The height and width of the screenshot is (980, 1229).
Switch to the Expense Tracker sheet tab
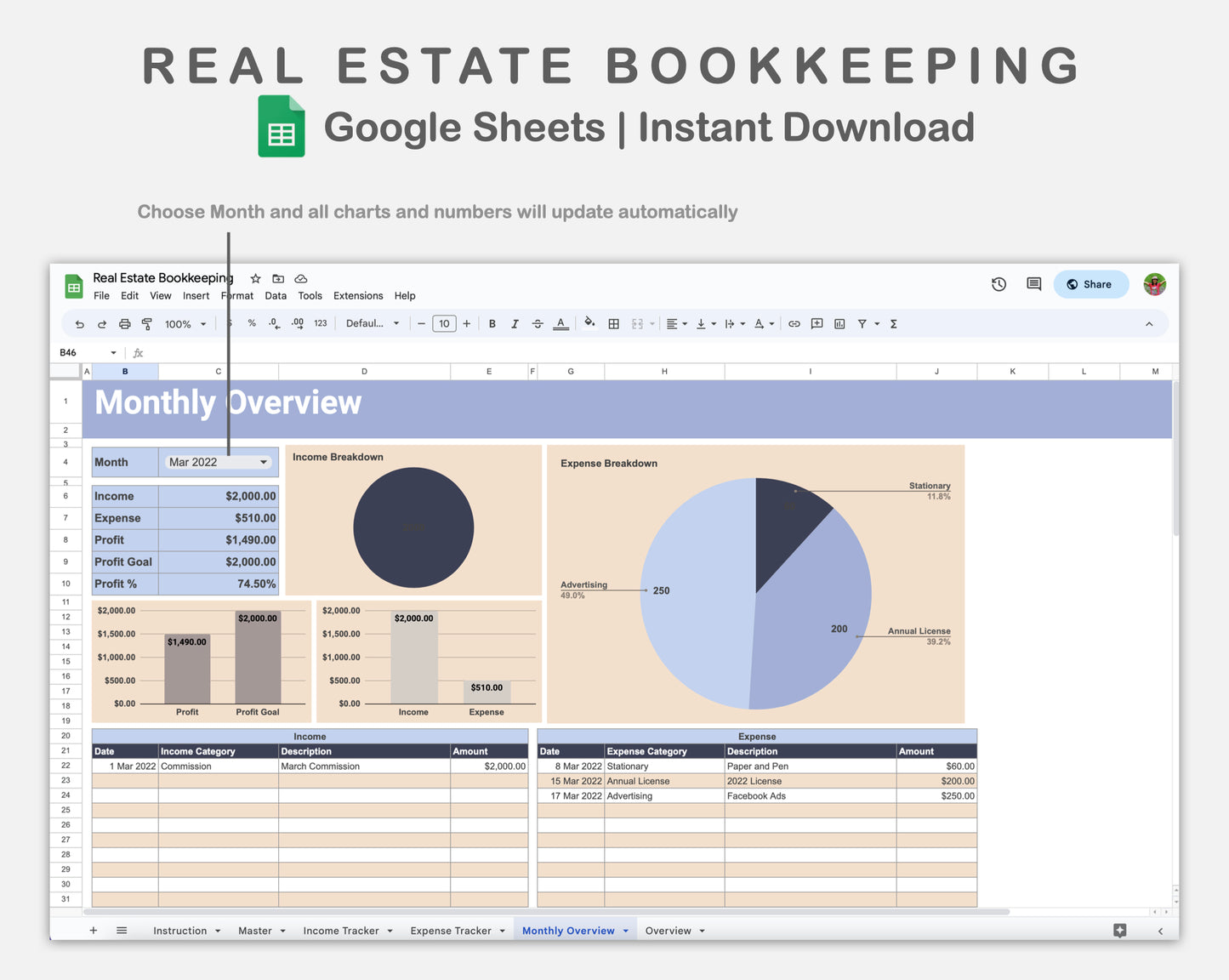point(451,931)
